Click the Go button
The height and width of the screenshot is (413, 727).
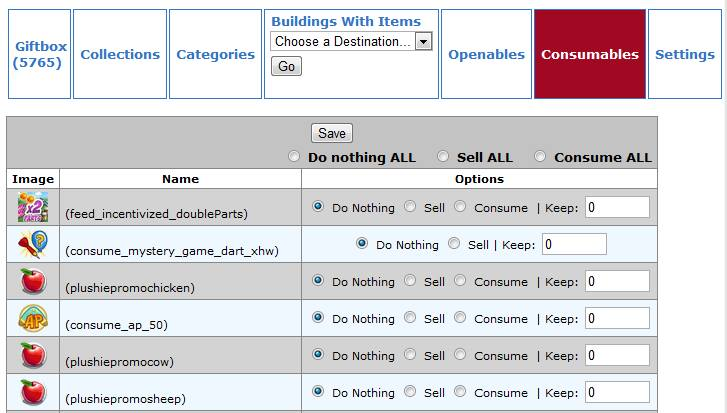click(x=286, y=66)
